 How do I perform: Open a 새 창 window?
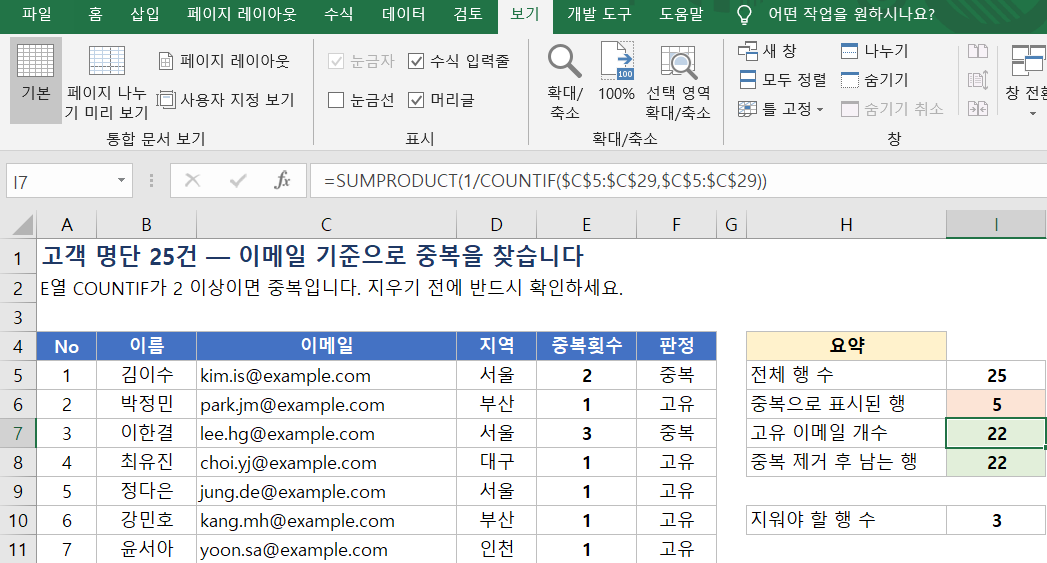767,51
